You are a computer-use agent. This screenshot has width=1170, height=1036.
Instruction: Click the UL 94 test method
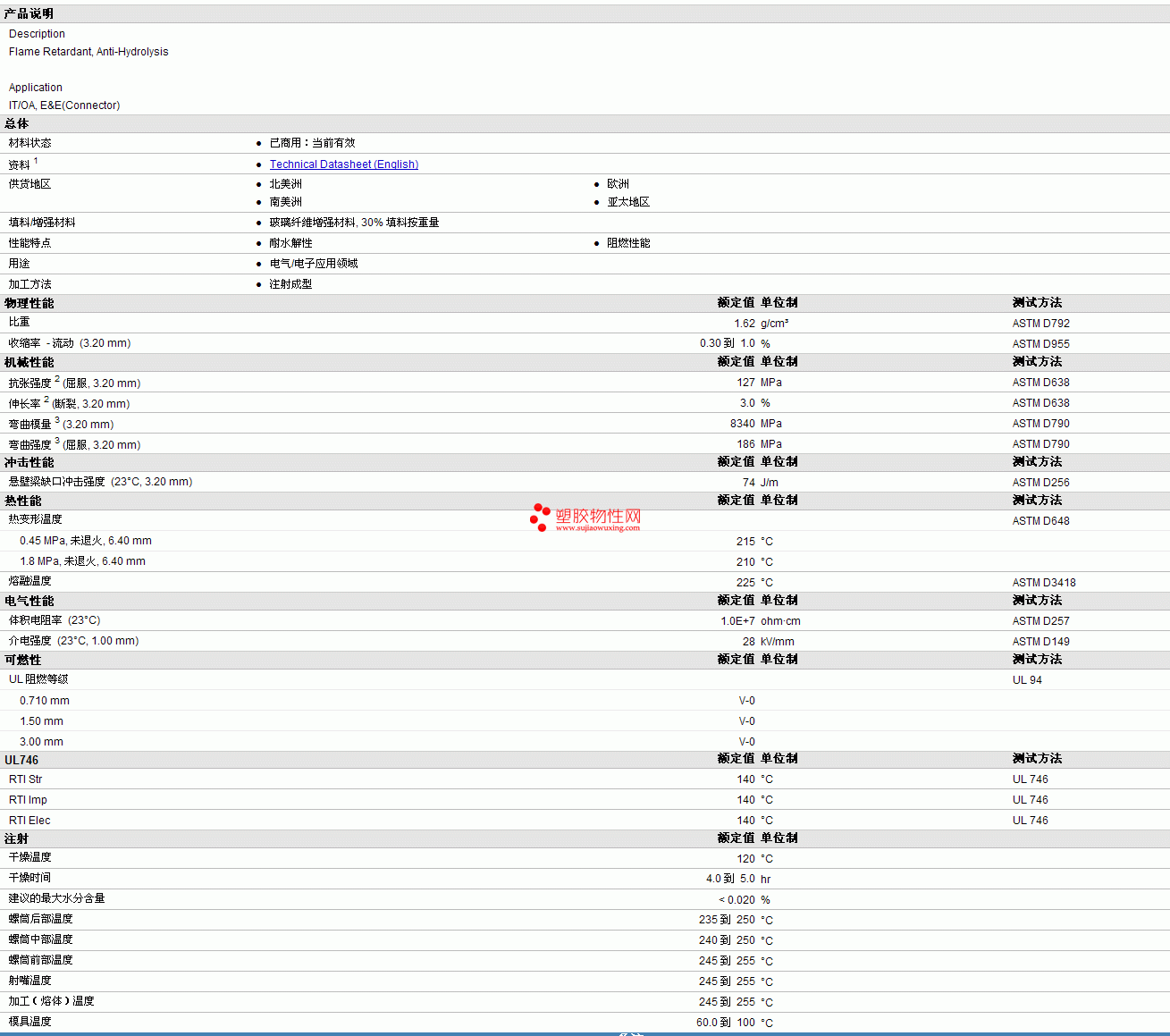tap(1027, 680)
